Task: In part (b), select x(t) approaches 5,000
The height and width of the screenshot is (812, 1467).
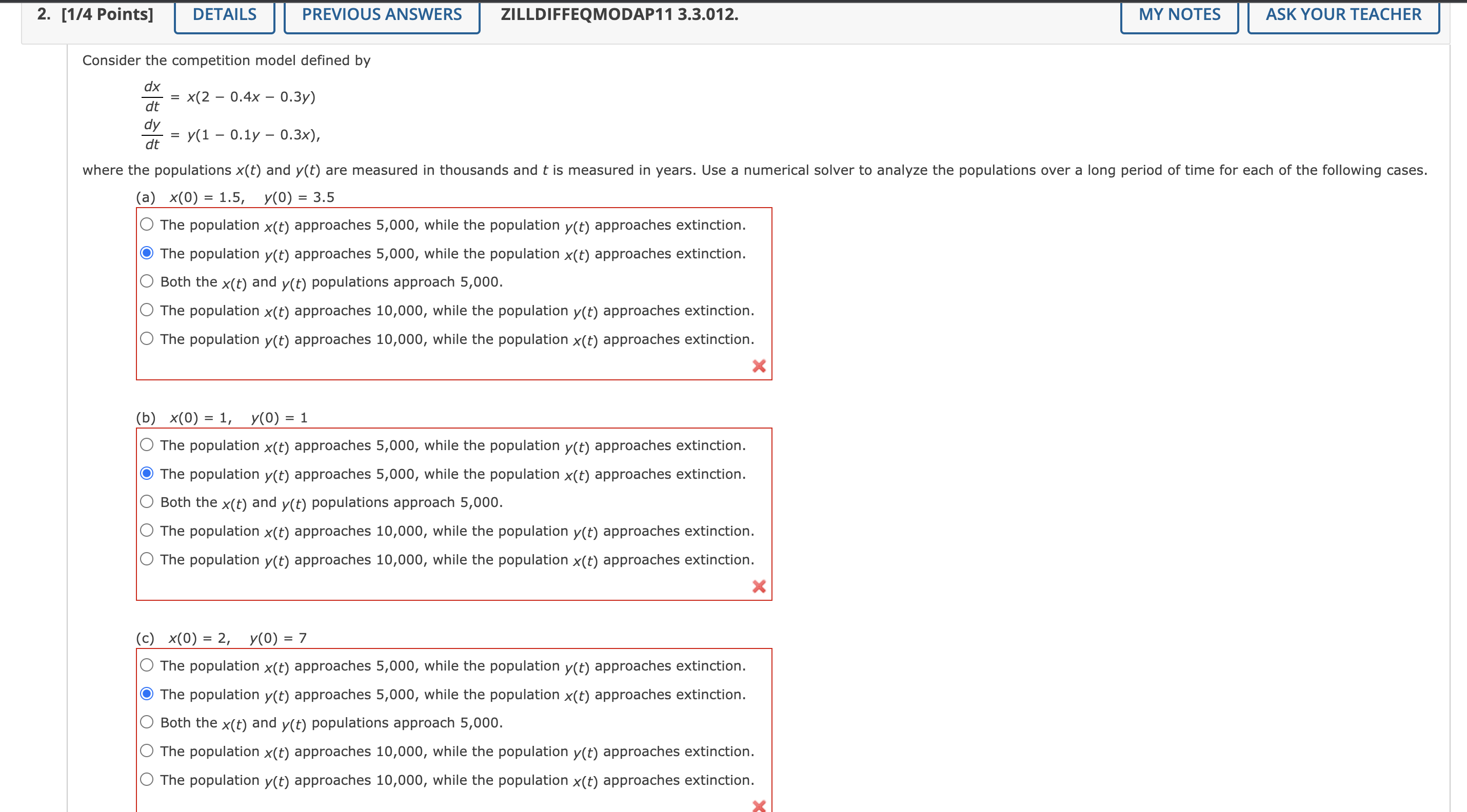Action: [147, 444]
